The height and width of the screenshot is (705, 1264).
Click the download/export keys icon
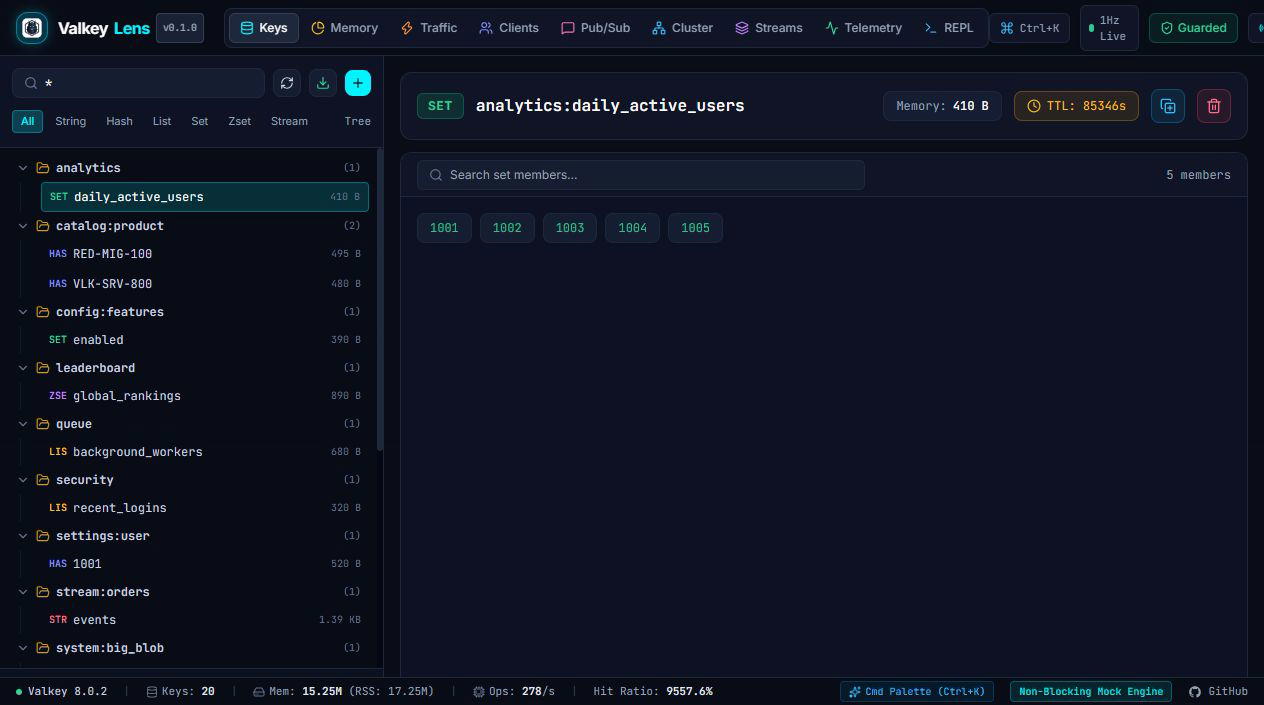(x=323, y=83)
